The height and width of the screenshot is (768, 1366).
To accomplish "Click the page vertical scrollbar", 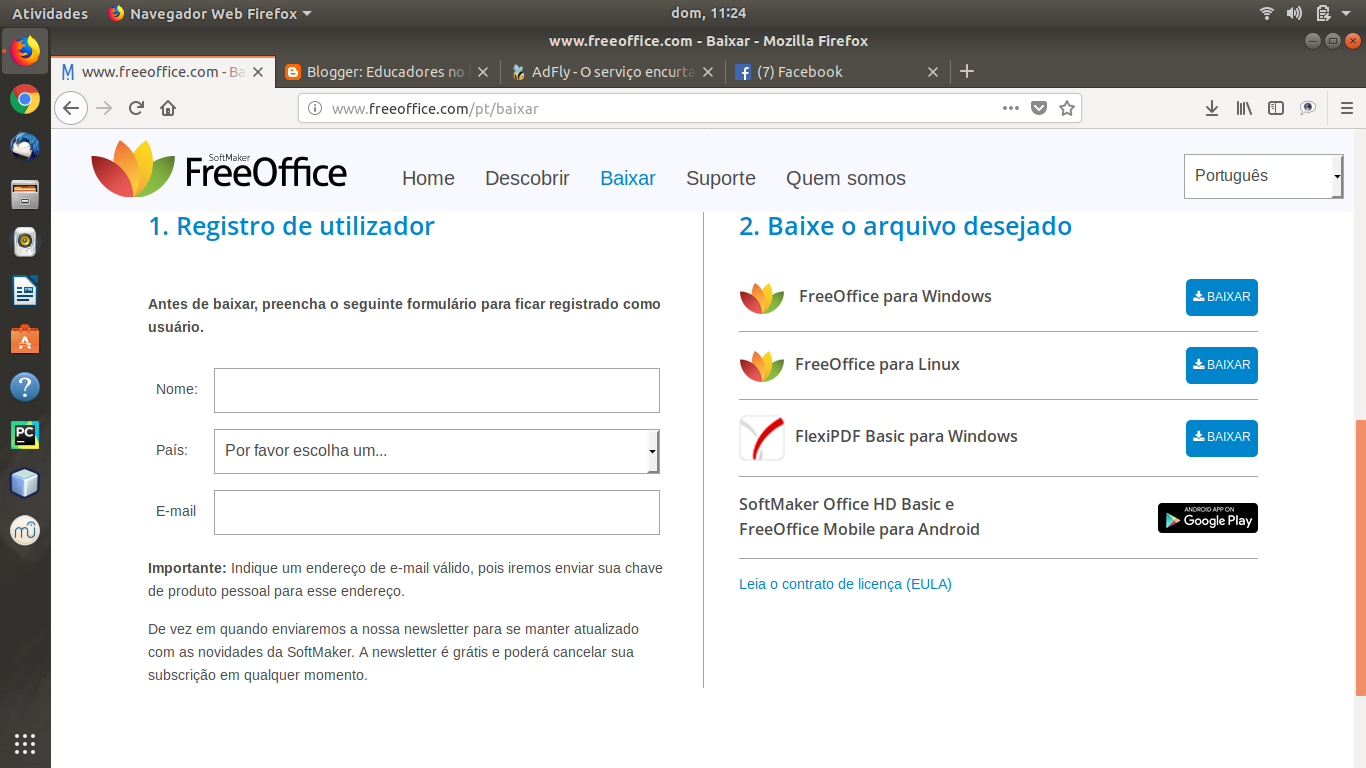I will (x=1361, y=557).
